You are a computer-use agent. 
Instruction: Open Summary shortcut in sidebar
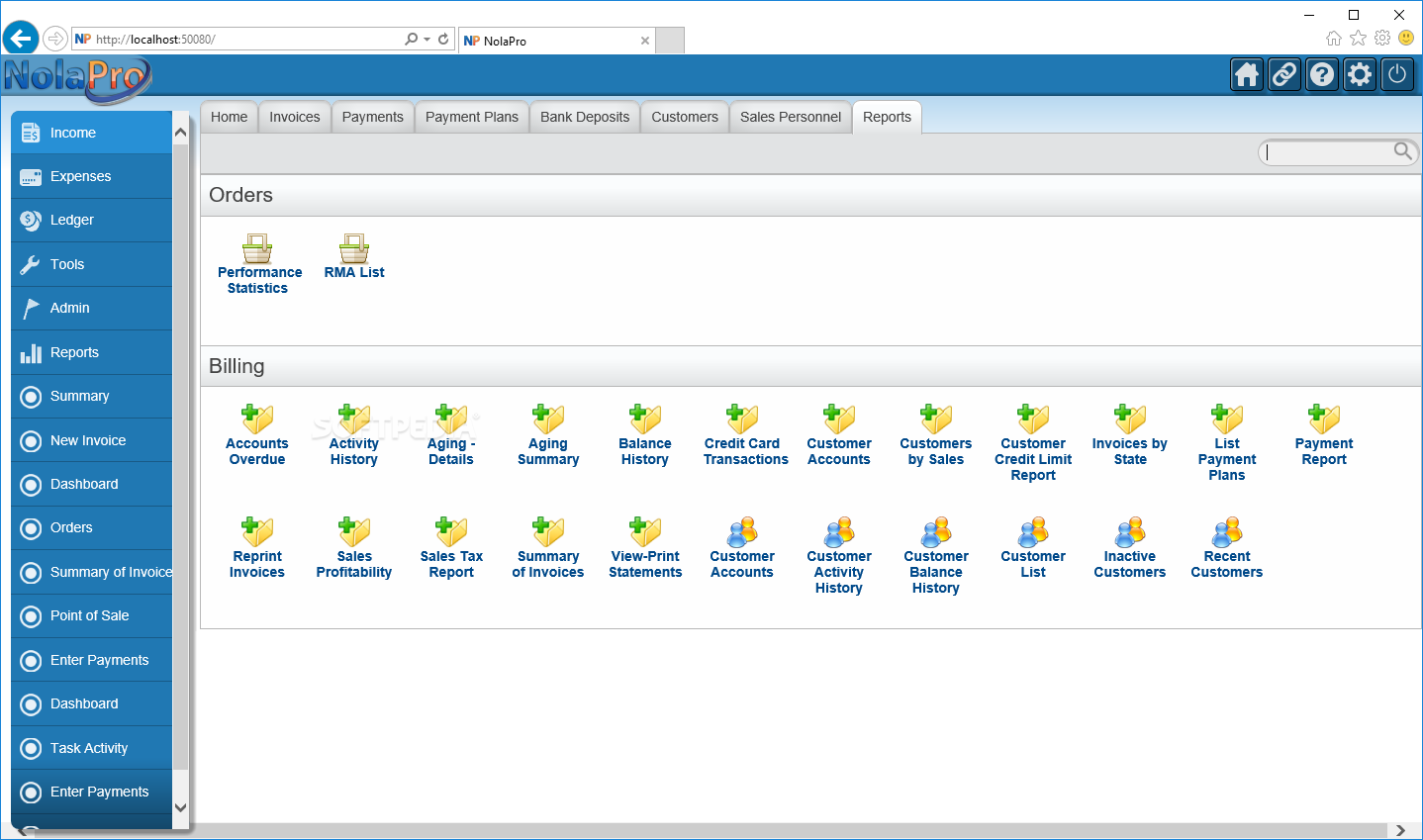pos(92,396)
